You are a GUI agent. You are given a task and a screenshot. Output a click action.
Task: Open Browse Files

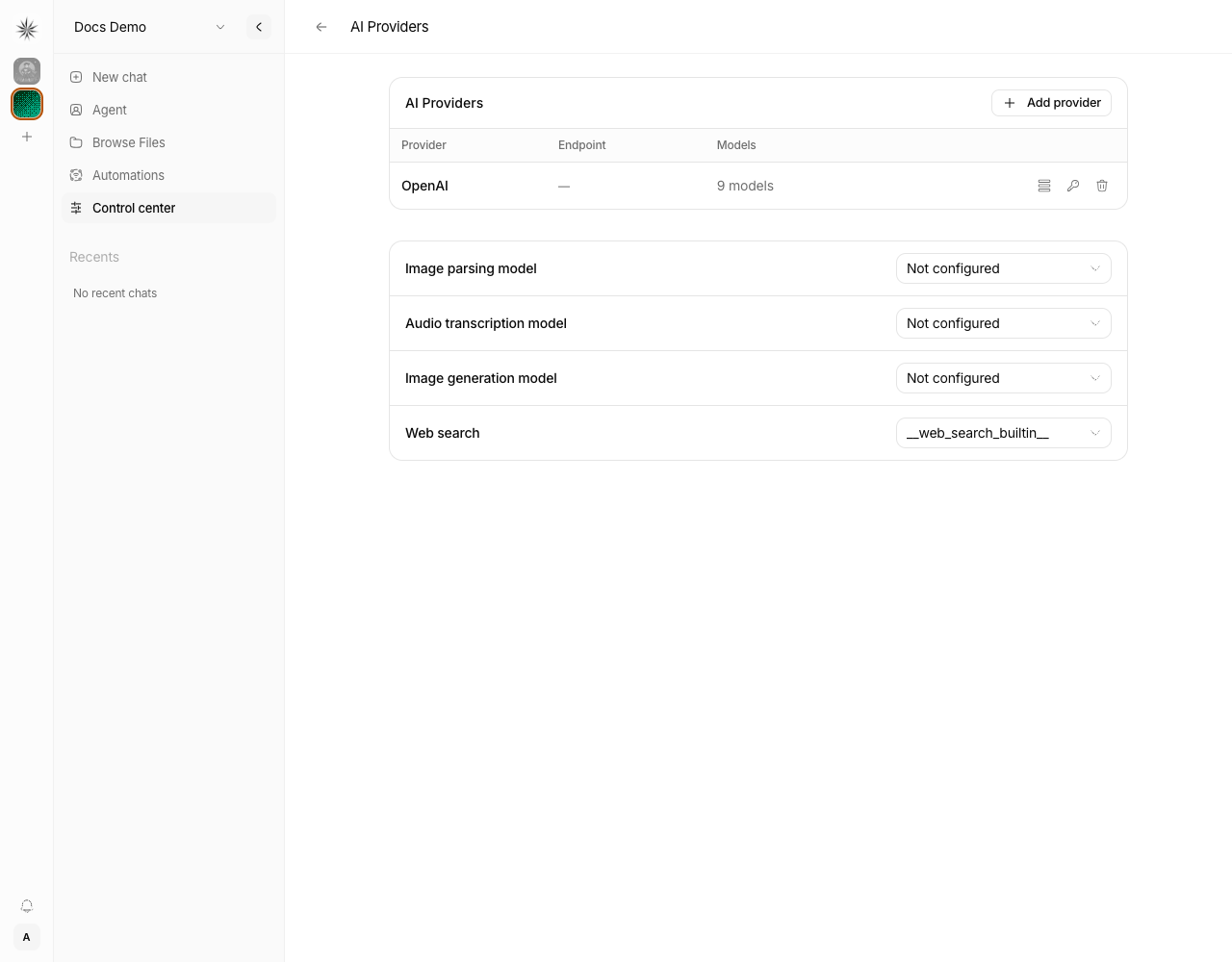pos(168,142)
